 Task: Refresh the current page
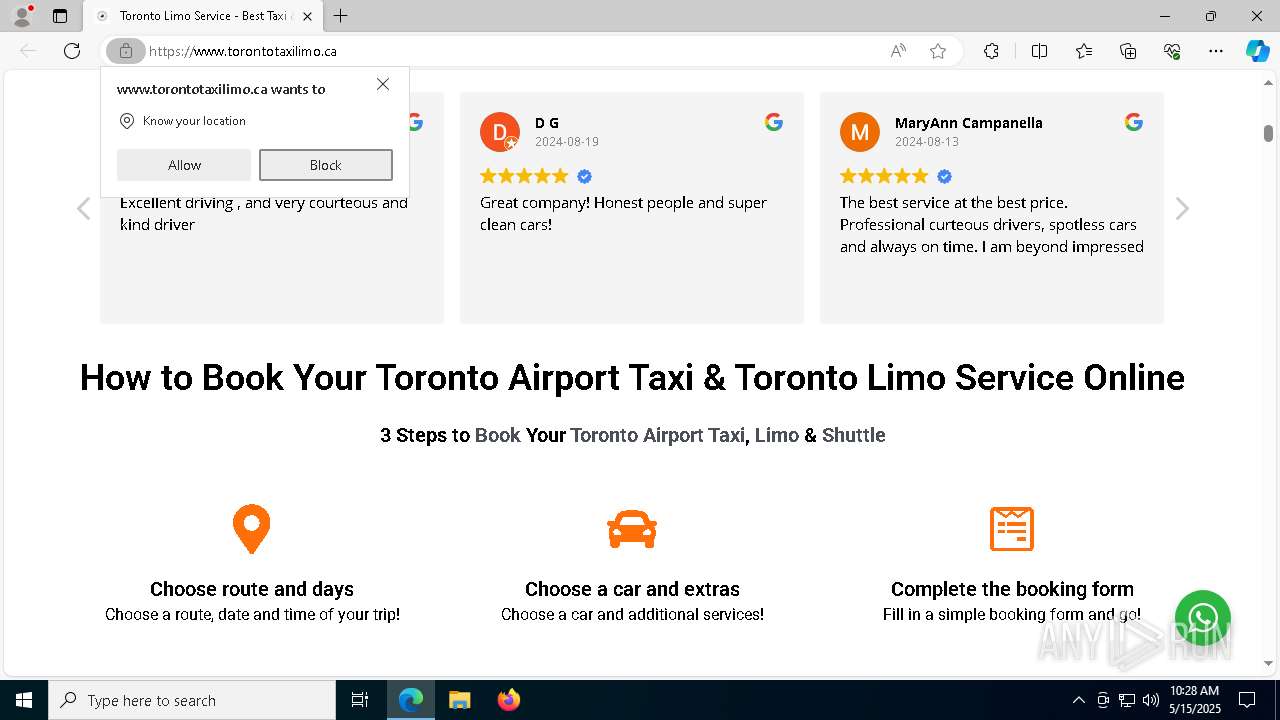click(x=72, y=51)
